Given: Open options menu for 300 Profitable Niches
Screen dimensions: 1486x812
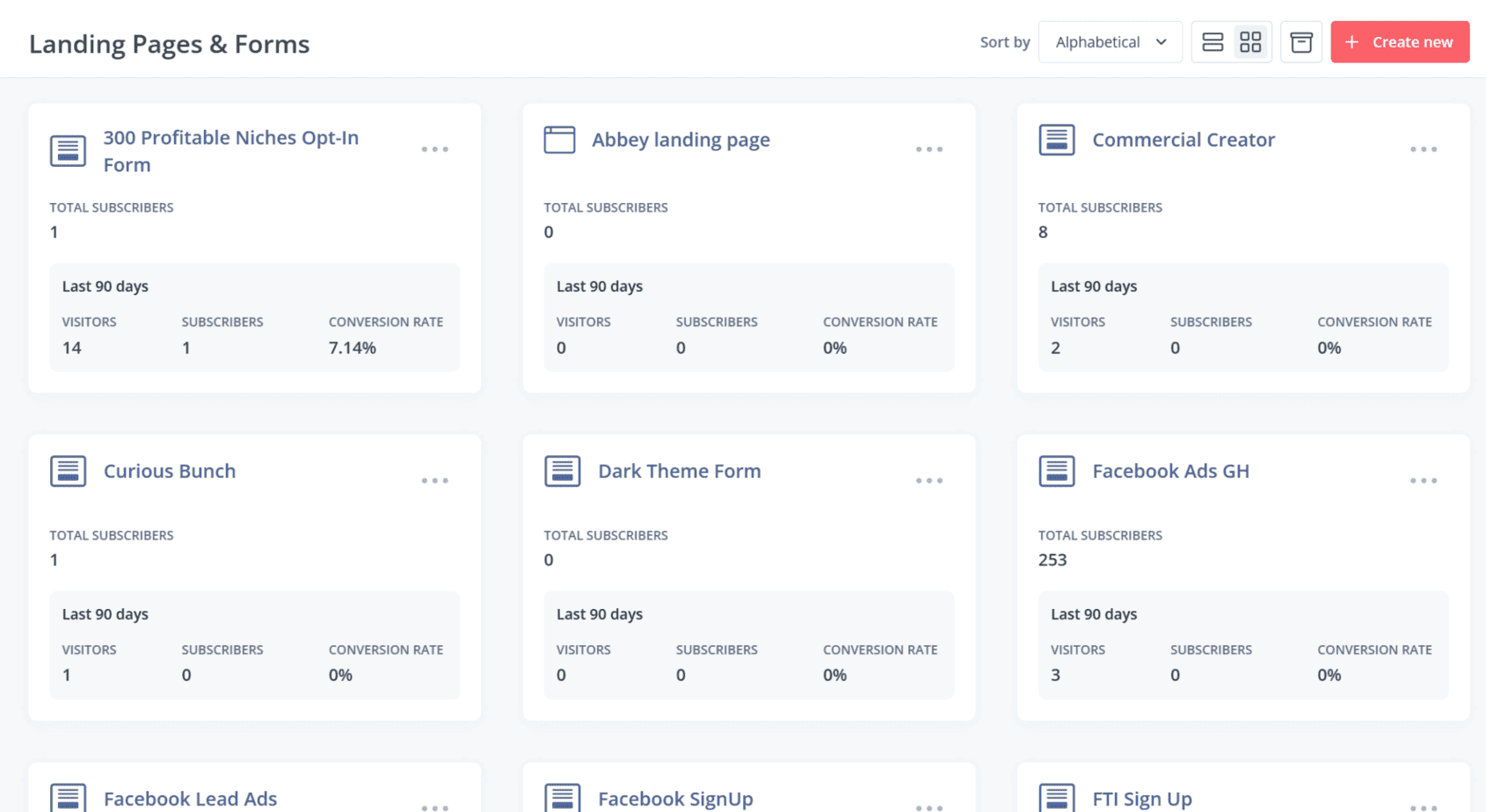Looking at the screenshot, I should pos(434,149).
